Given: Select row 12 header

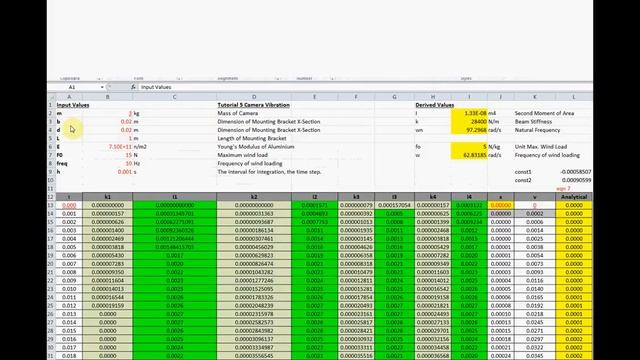Looking at the screenshot, I should click(x=51, y=197).
